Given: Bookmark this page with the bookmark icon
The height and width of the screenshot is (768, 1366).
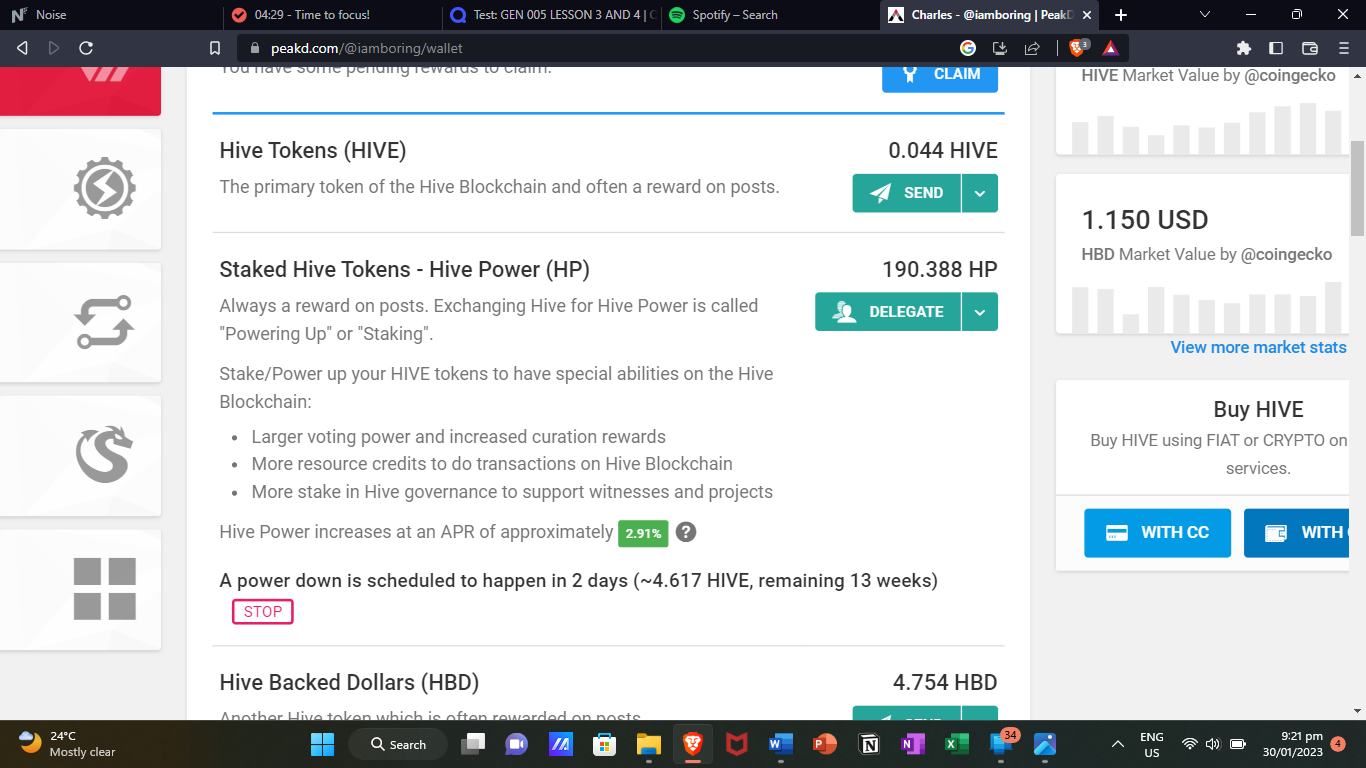Looking at the screenshot, I should pyautogui.click(x=215, y=47).
